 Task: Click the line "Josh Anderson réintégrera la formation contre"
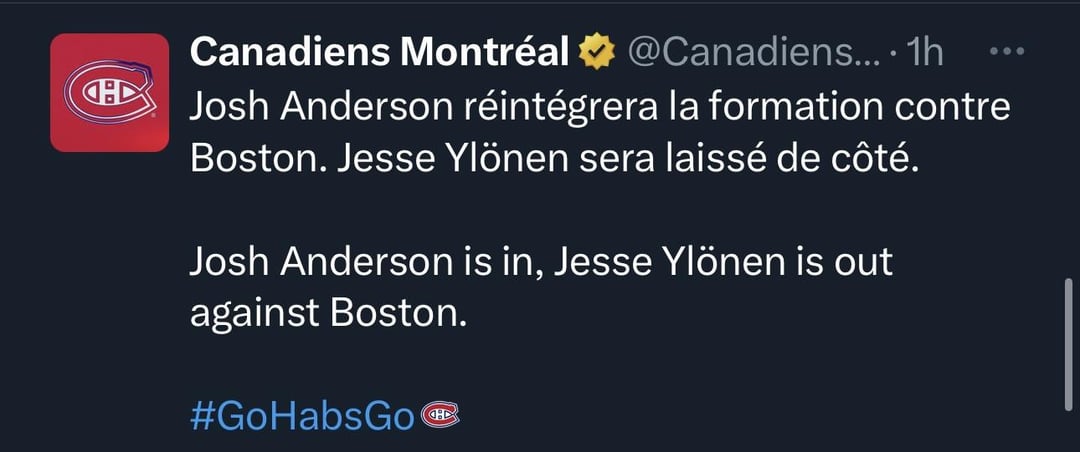pos(600,108)
